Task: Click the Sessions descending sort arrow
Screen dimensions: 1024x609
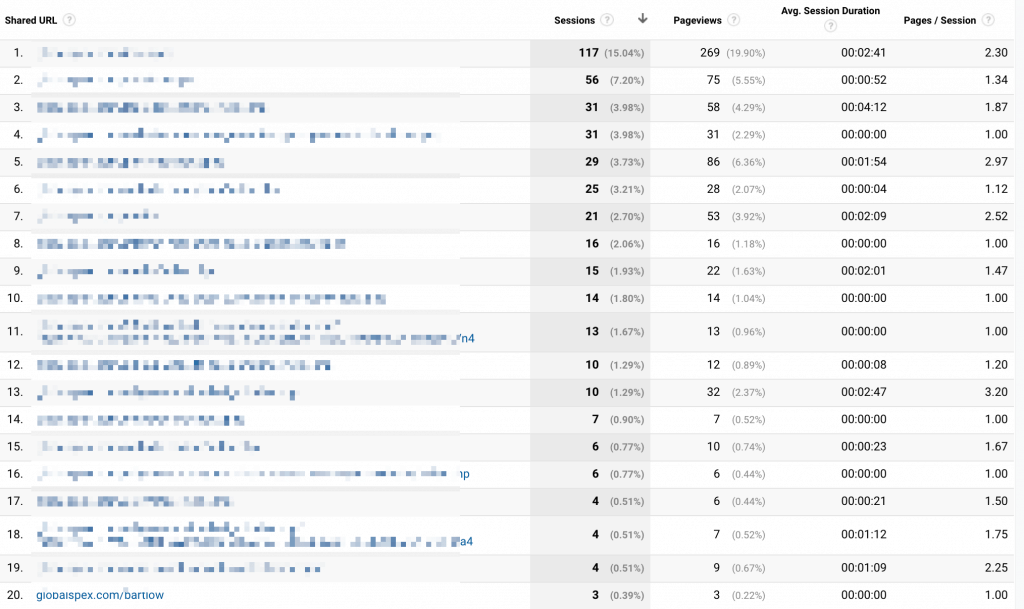Action: [642, 19]
